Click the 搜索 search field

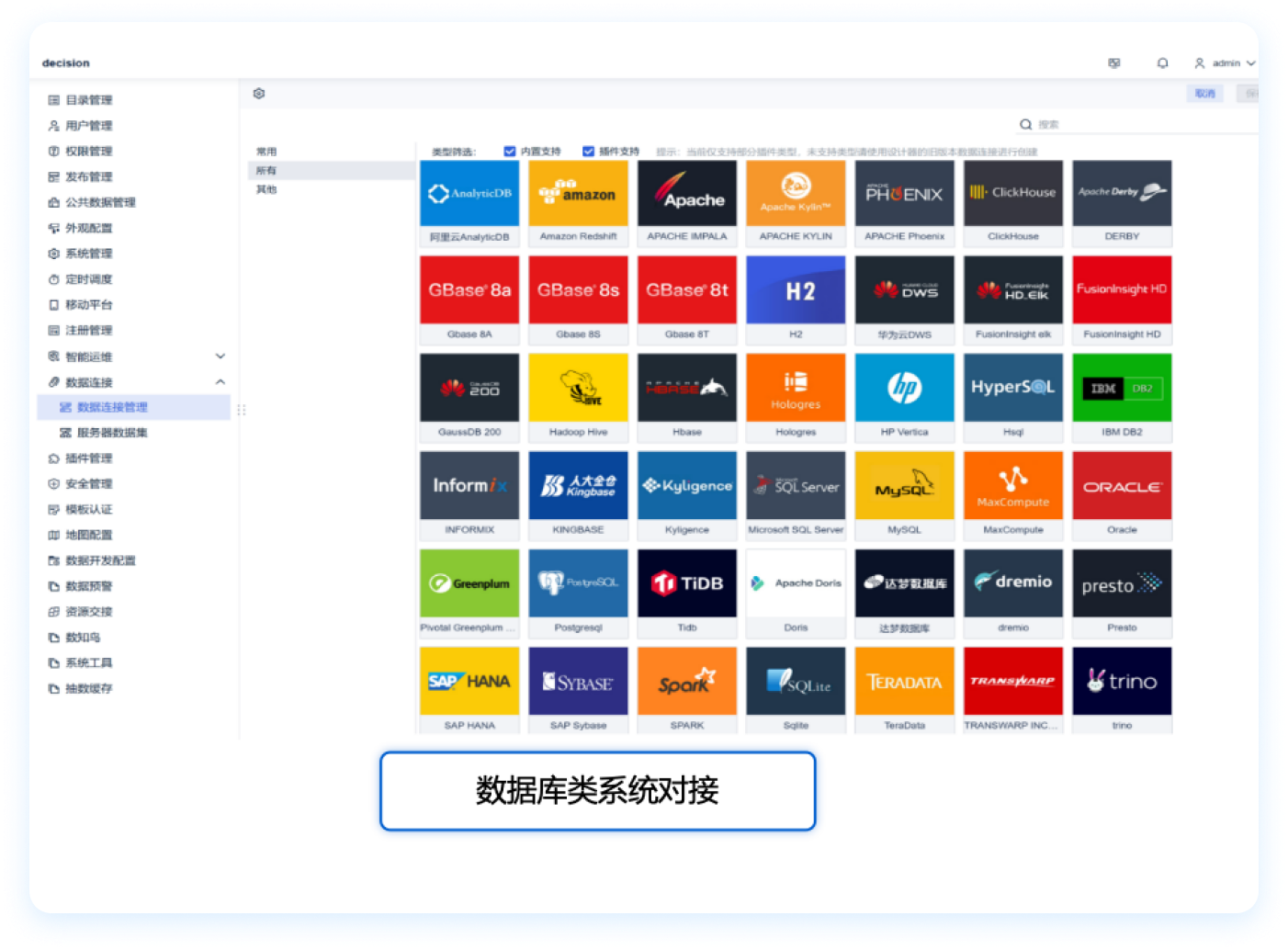point(1139,125)
